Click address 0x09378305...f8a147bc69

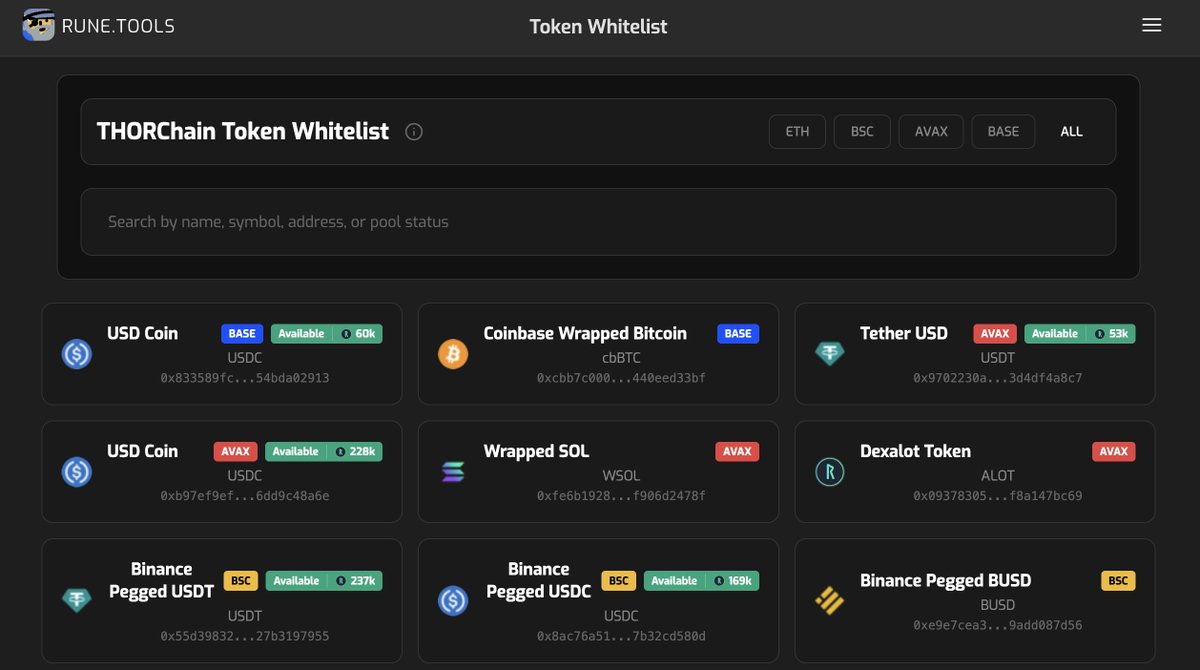(998, 496)
